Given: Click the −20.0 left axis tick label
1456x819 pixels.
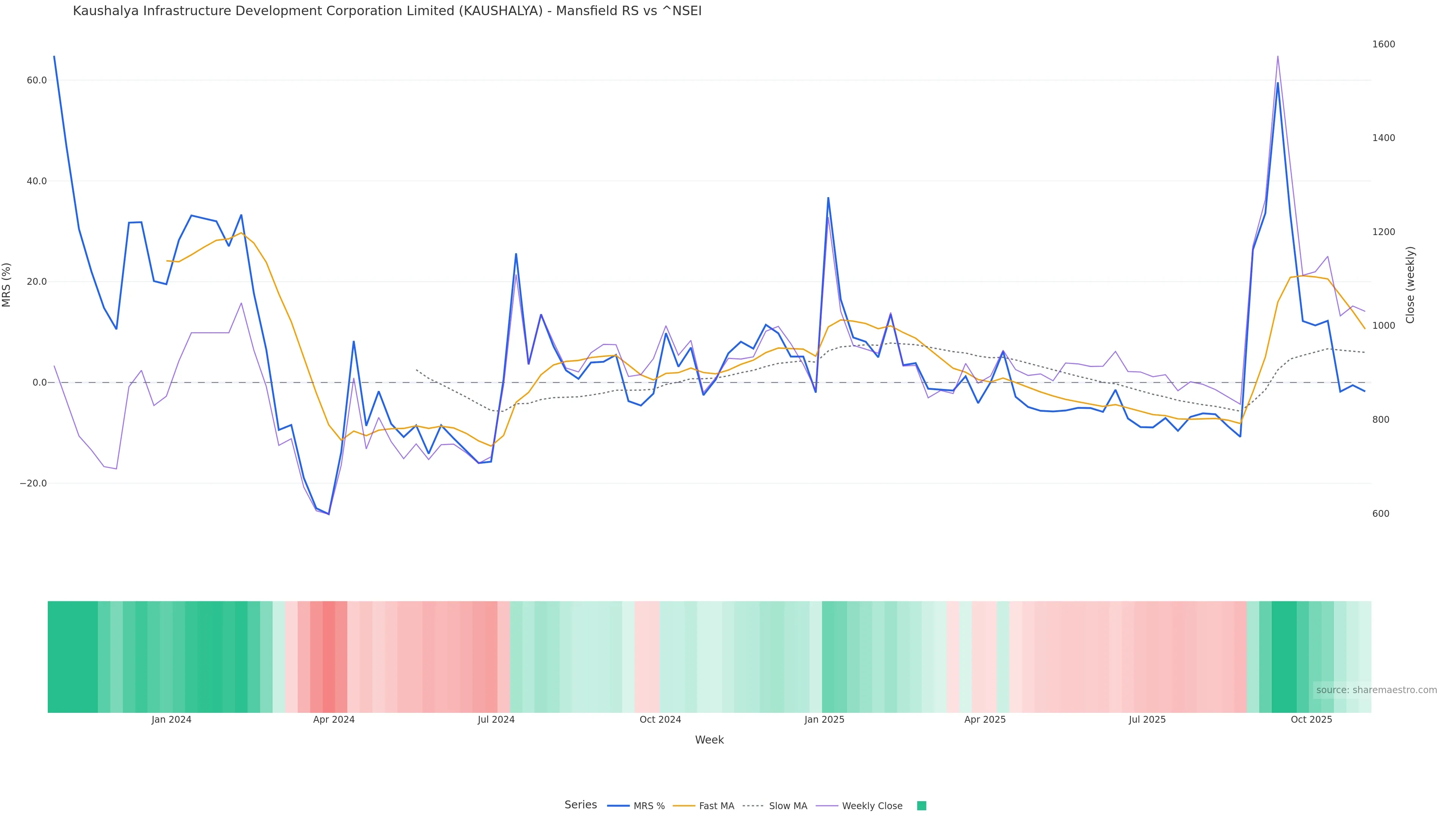Looking at the screenshot, I should tap(33, 483).
